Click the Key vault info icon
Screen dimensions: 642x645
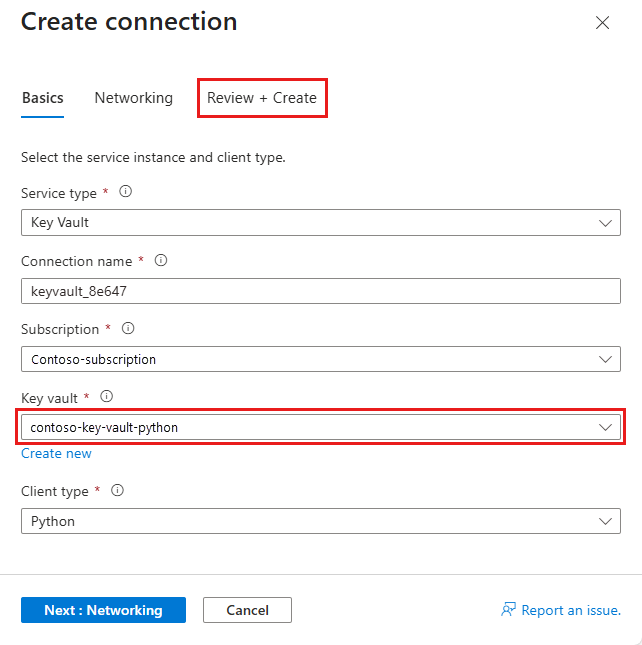pyautogui.click(x=107, y=397)
